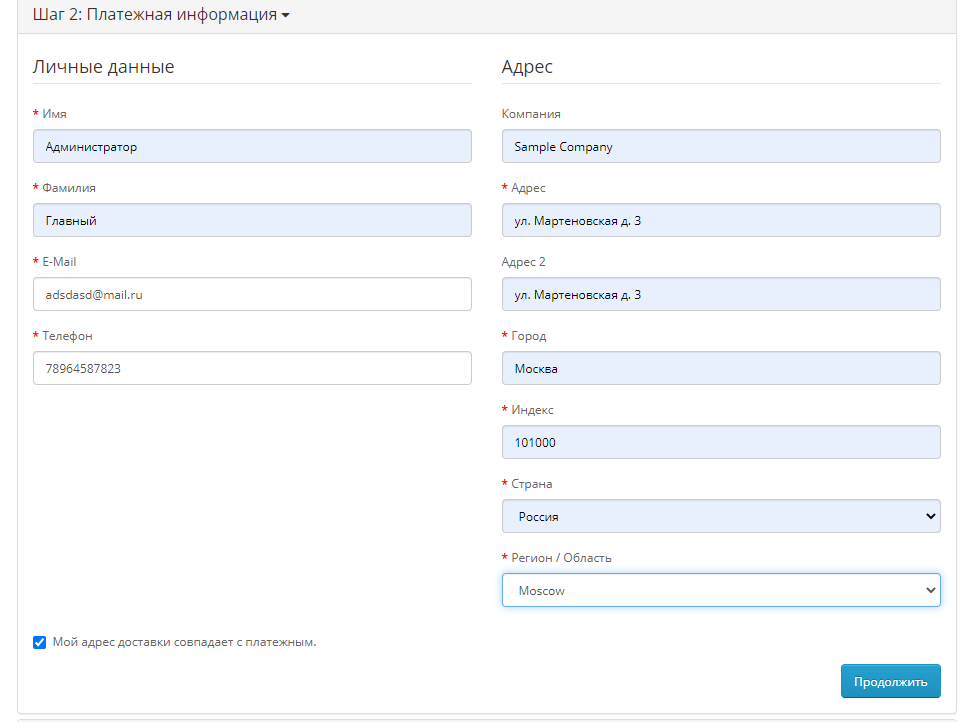Image resolution: width=963 pixels, height=722 pixels.
Task: Click the Компания field with Sample Company
Action: point(721,146)
